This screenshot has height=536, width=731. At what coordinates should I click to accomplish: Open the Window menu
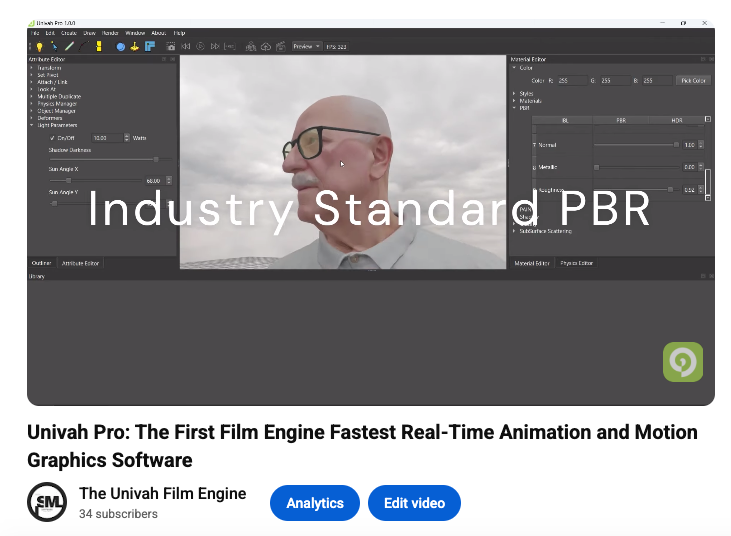(x=135, y=33)
